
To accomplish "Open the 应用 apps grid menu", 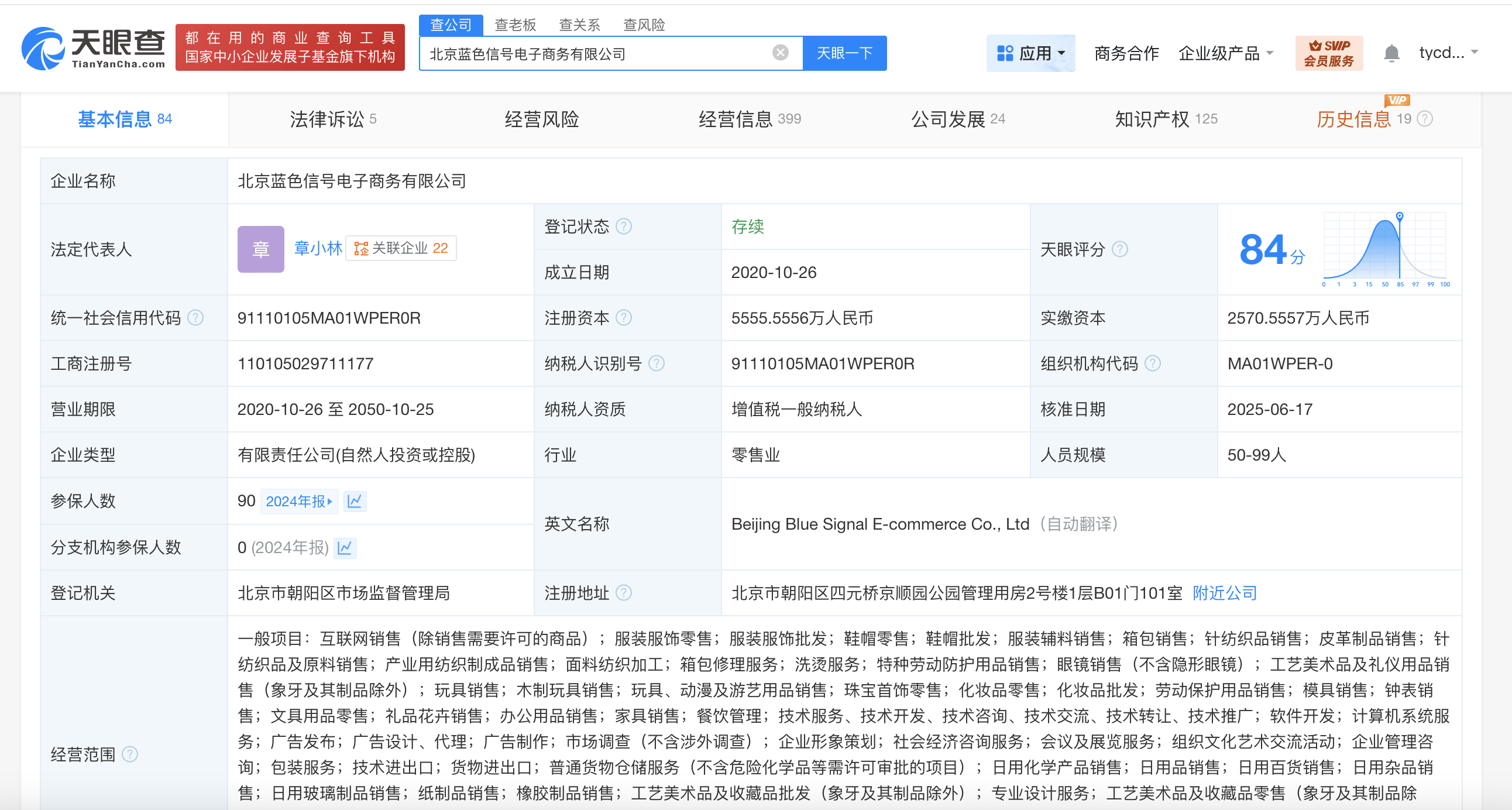I will pos(1030,53).
